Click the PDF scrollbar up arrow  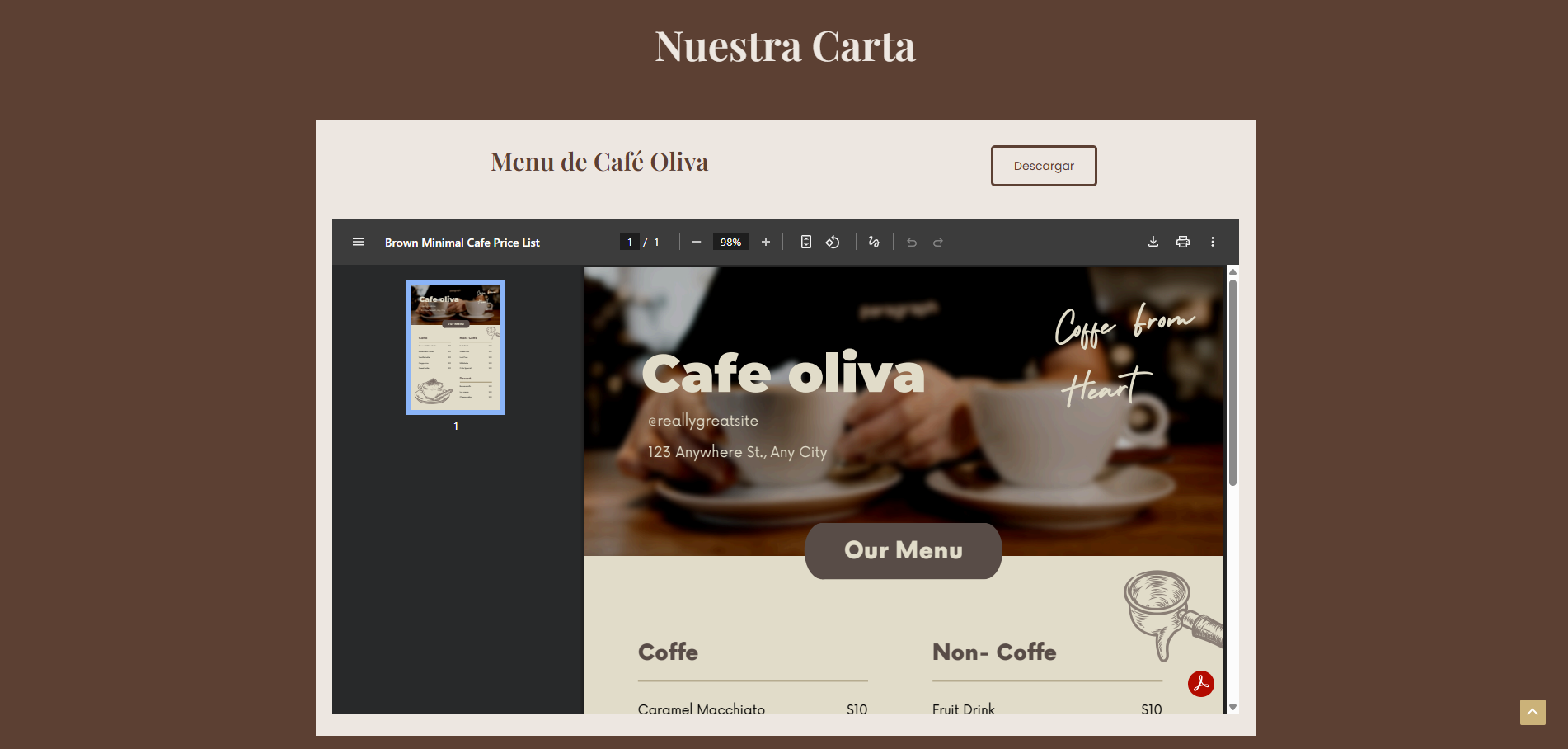pyautogui.click(x=1232, y=271)
